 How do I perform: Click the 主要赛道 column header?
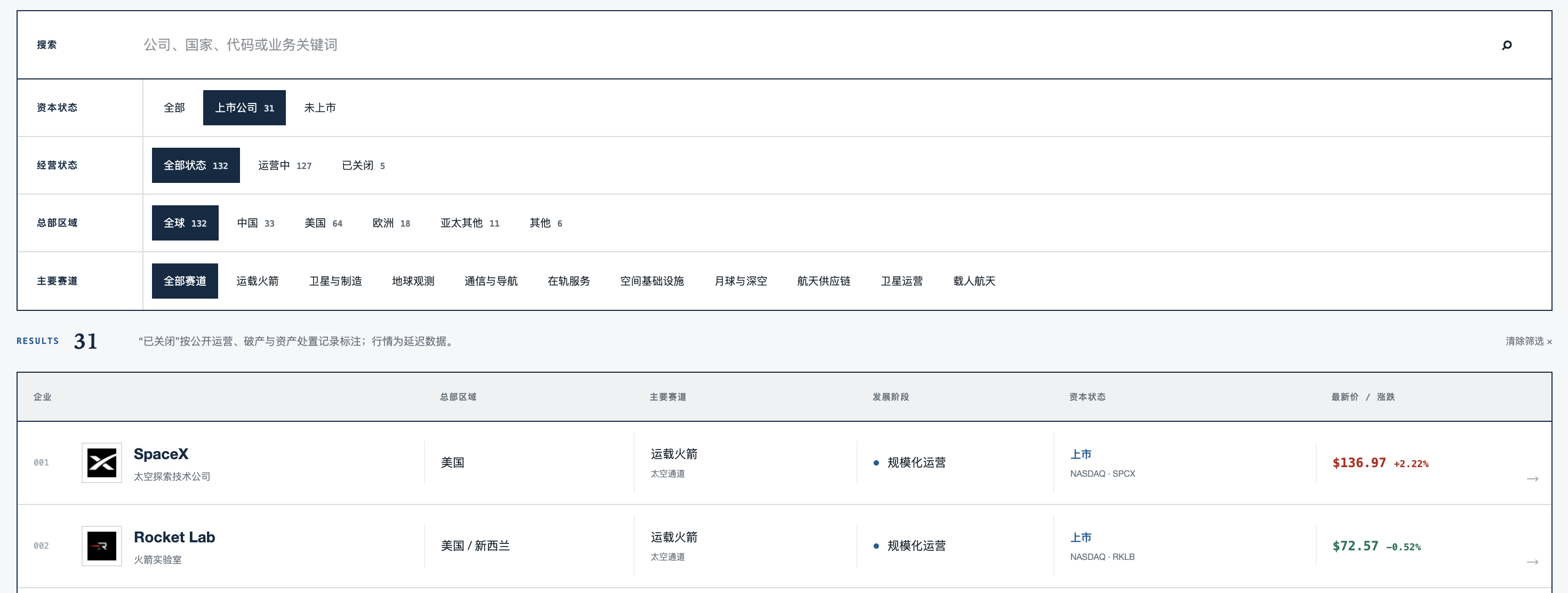(668, 397)
